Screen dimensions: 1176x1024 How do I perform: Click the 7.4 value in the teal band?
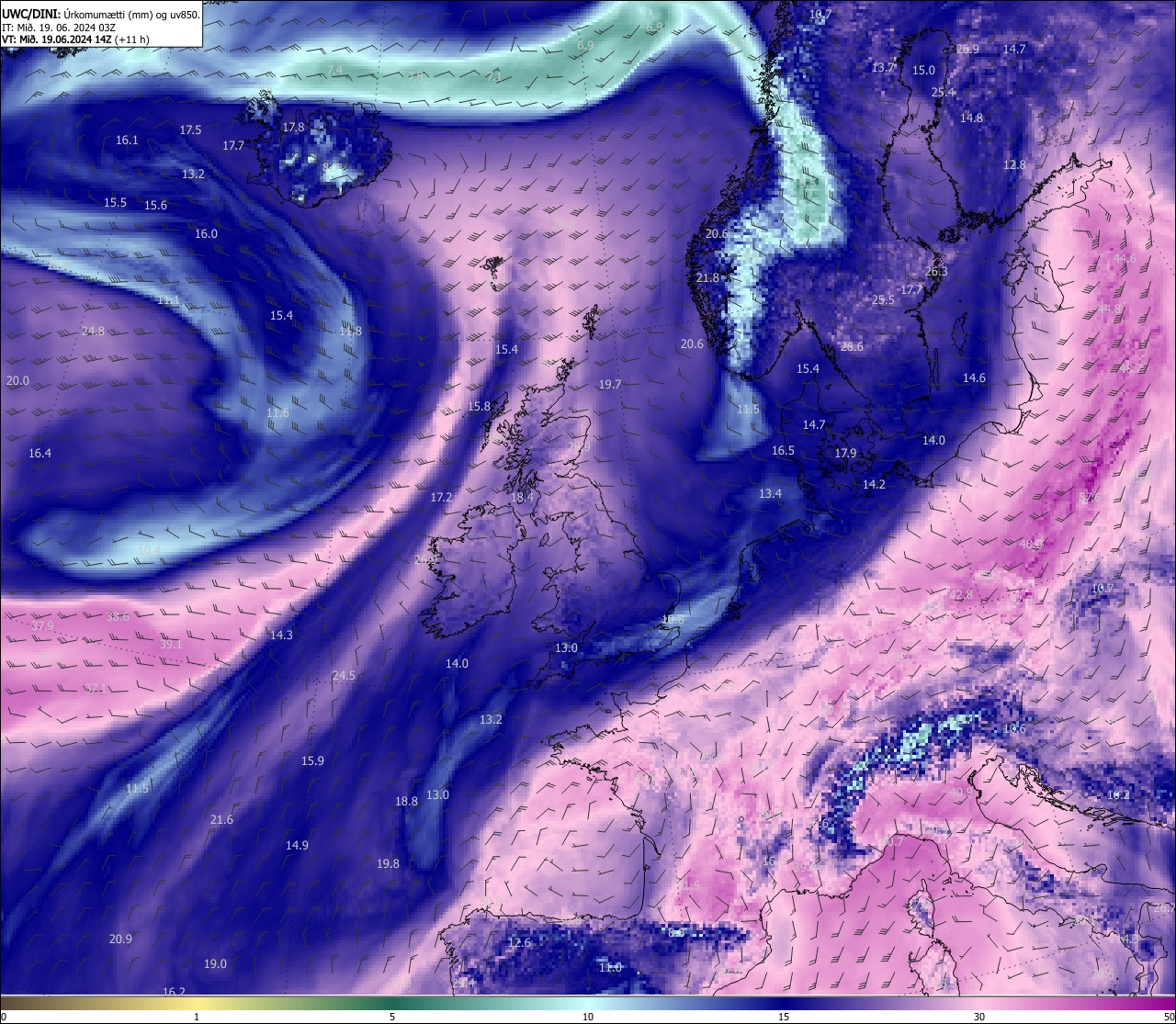(x=334, y=71)
